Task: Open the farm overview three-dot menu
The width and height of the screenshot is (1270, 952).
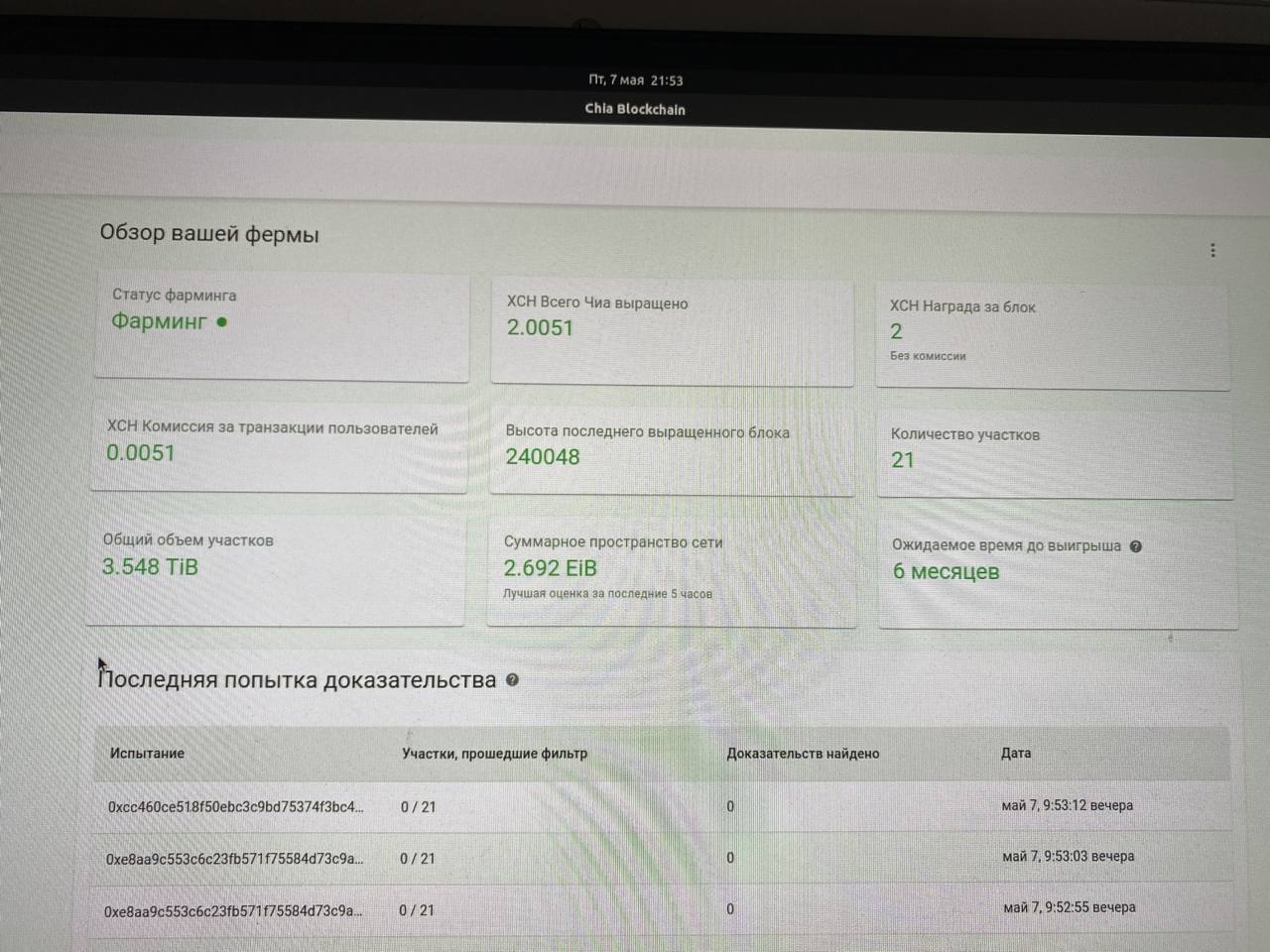Action: (x=1212, y=250)
